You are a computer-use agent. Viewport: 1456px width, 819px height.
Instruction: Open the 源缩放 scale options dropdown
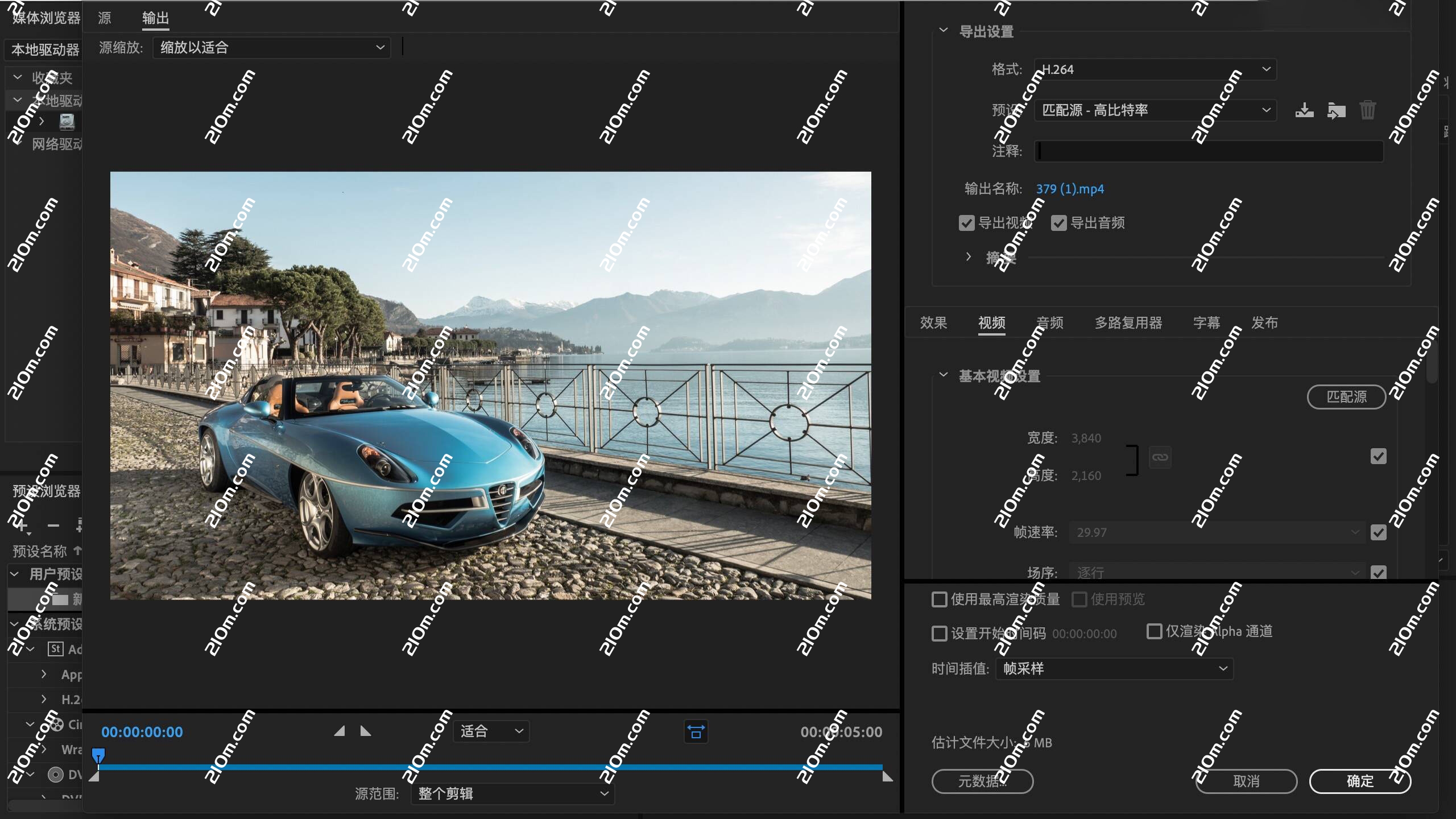tap(272, 47)
